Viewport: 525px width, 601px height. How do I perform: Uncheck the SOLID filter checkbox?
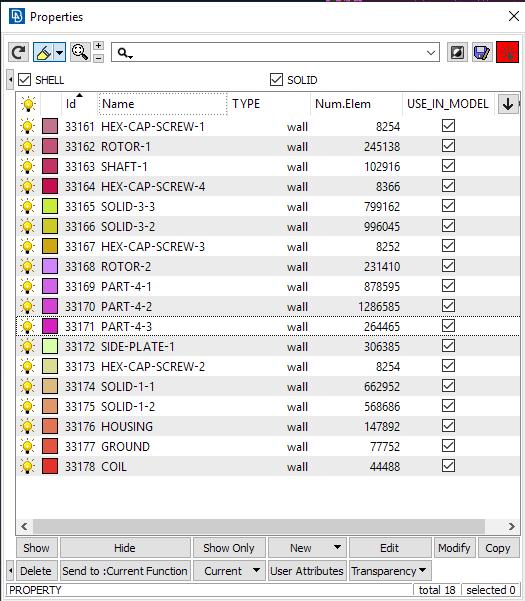(276, 80)
